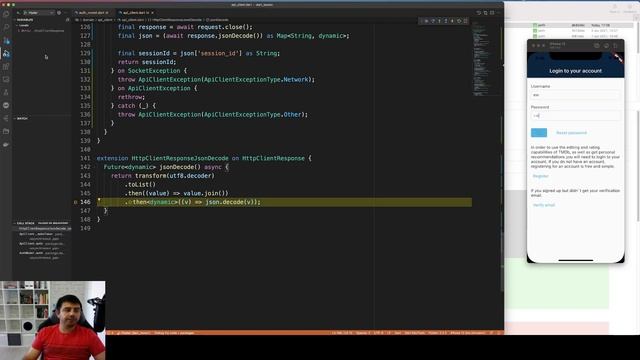The image size is (640, 360).
Task: Click the Register link in the Simulator
Action: tap(540, 176)
